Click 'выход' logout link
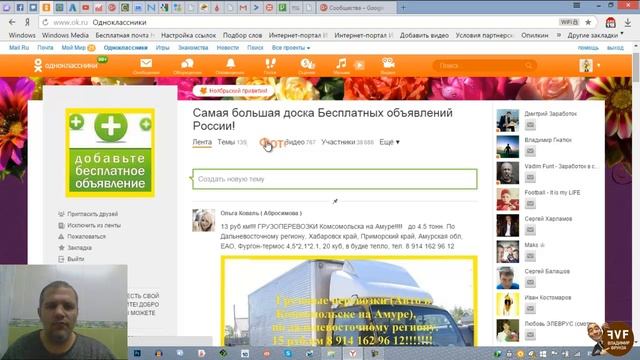Image resolution: width=640 pixels, height=360 pixels. click(615, 48)
